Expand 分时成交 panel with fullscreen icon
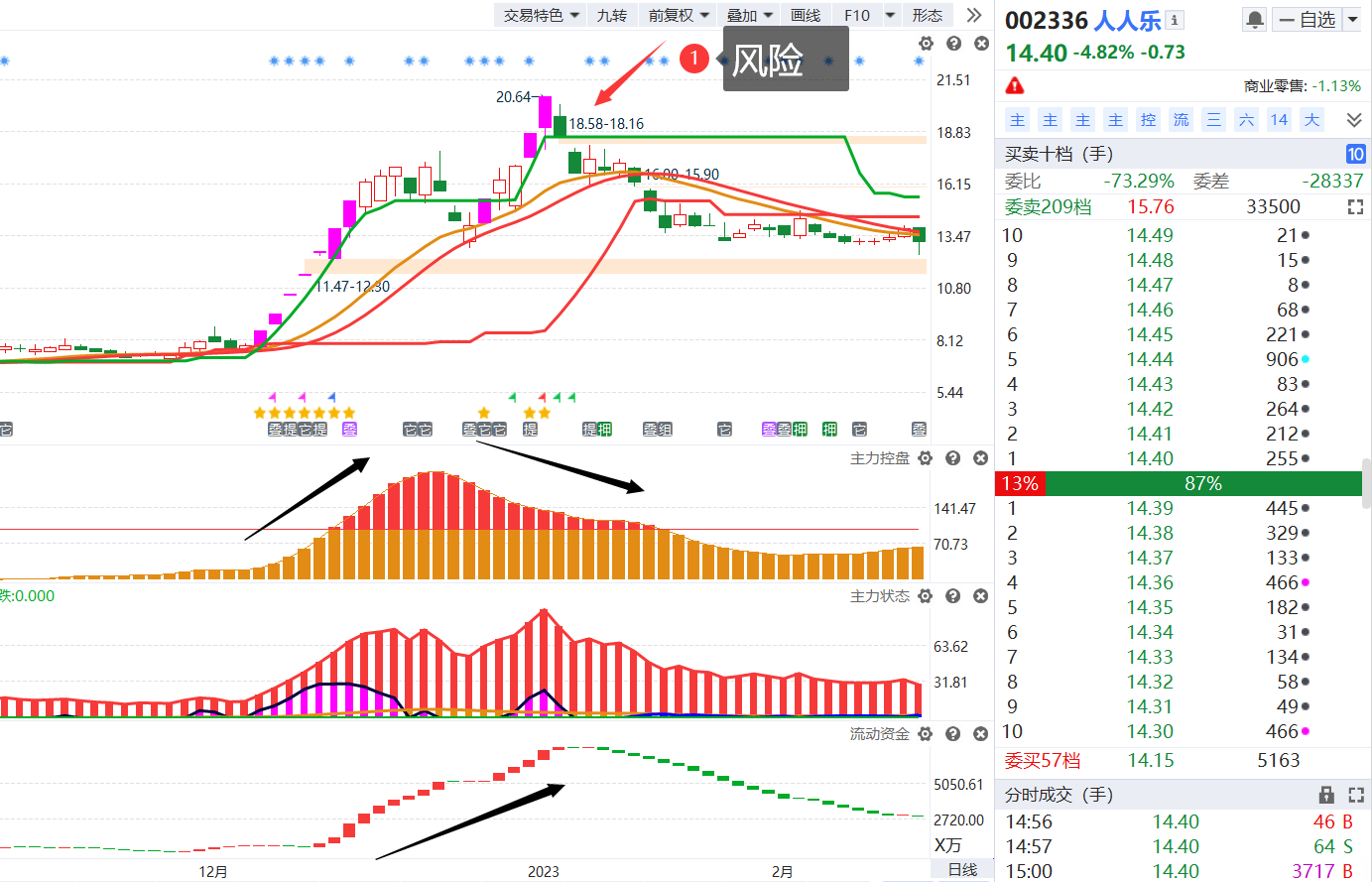This screenshot has width=1372, height=882. click(1355, 795)
